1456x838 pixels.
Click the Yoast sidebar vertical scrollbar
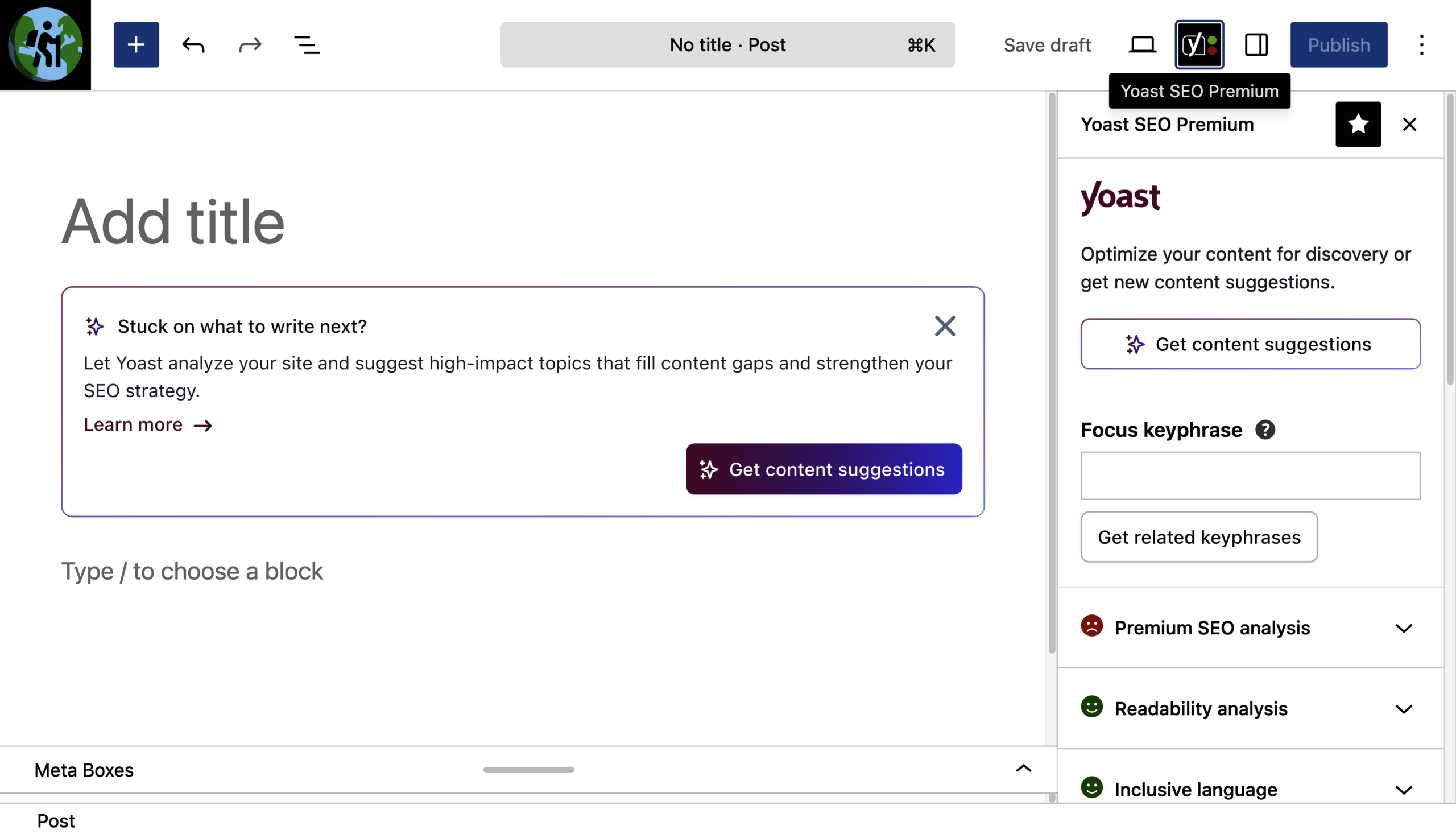tap(1450, 239)
